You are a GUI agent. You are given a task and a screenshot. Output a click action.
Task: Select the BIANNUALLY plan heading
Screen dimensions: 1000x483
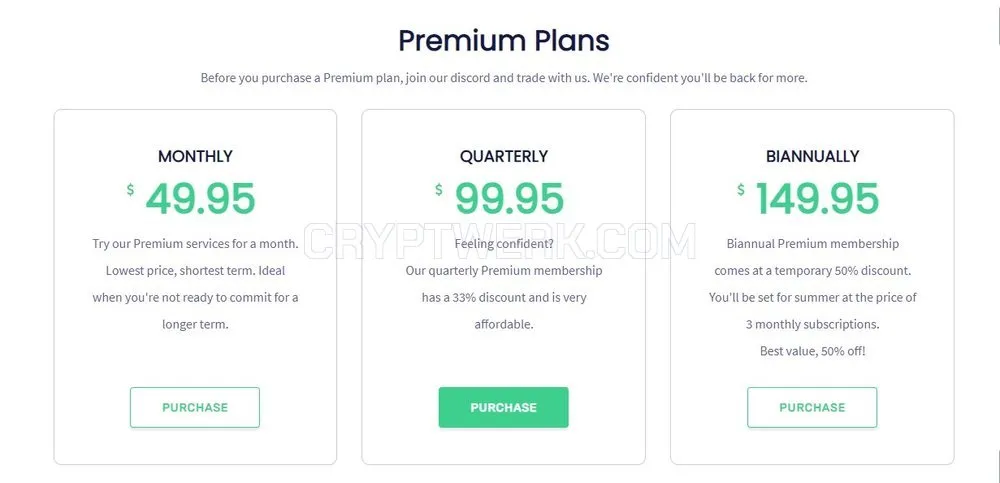click(812, 156)
